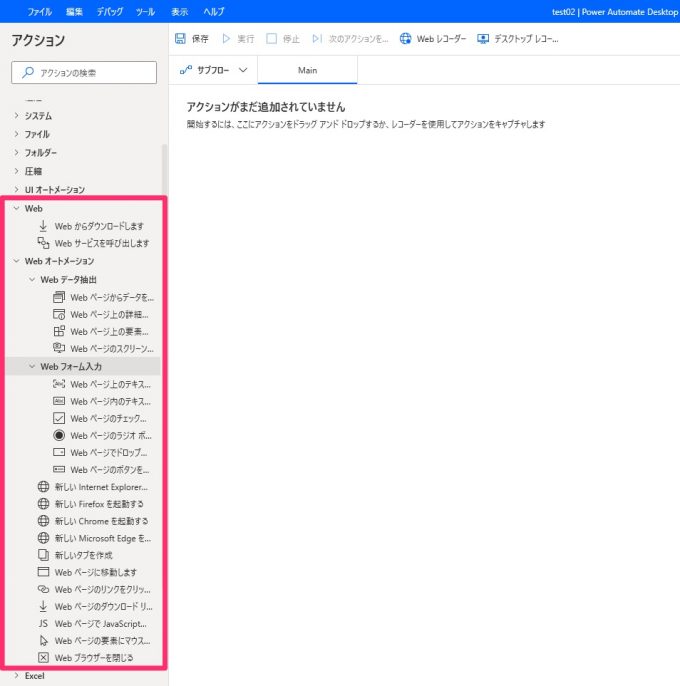Expand the ファイル action group
This screenshot has width=680, height=686.
[x=17, y=134]
